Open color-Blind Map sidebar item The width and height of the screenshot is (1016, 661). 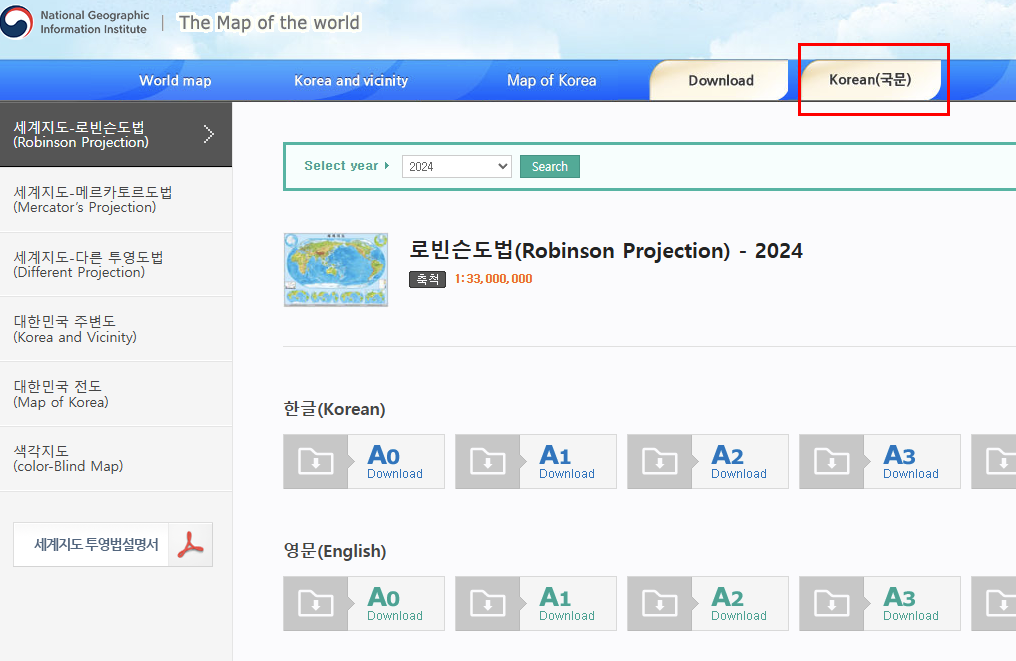[116, 459]
